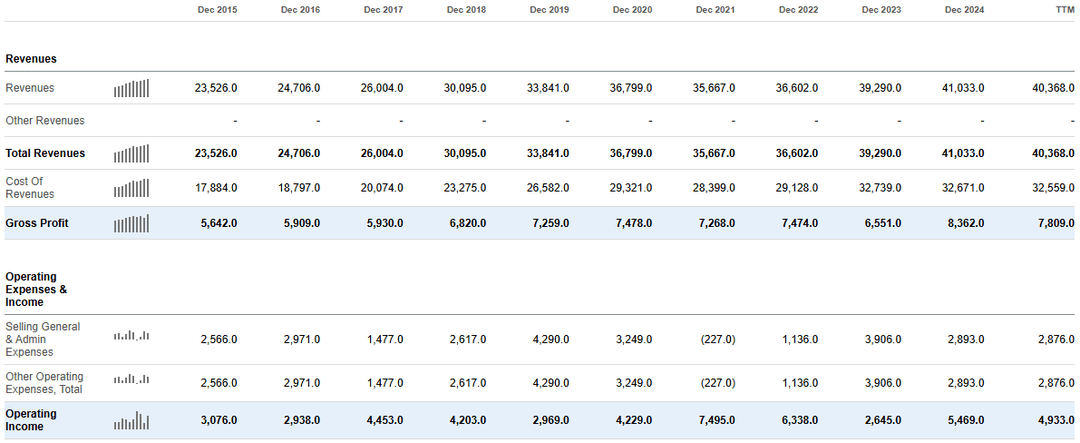Select the Other Revenues row label
This screenshot has height=443, width=1080.
(x=45, y=121)
